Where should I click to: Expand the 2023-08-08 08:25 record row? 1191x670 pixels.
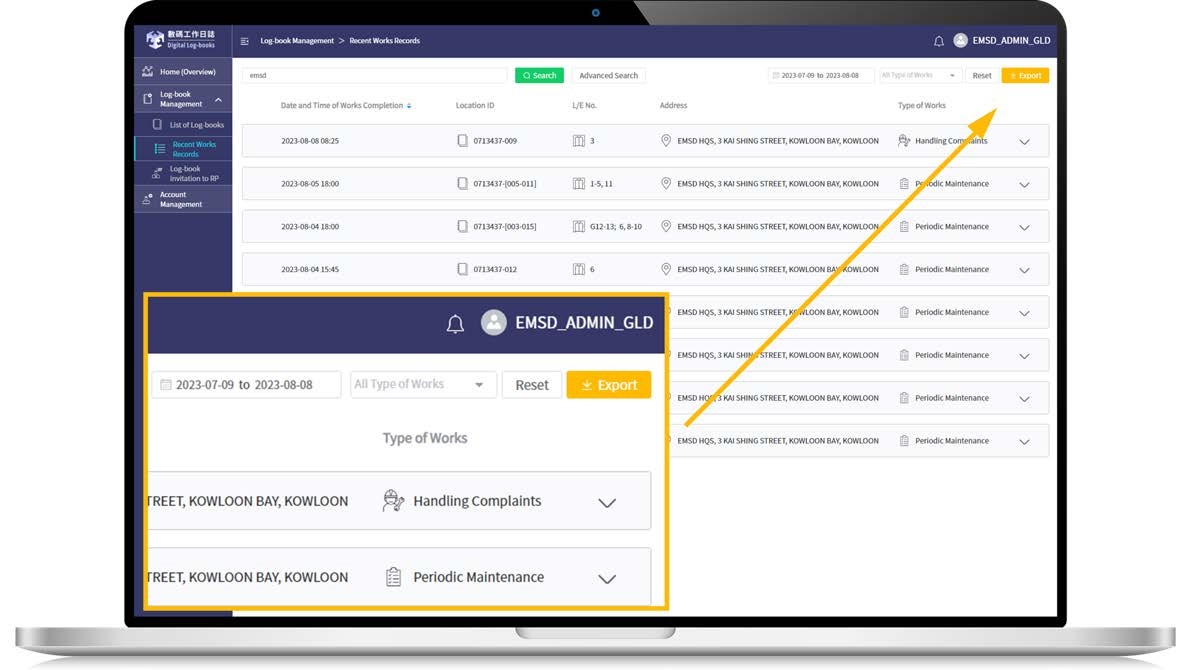(x=1024, y=142)
